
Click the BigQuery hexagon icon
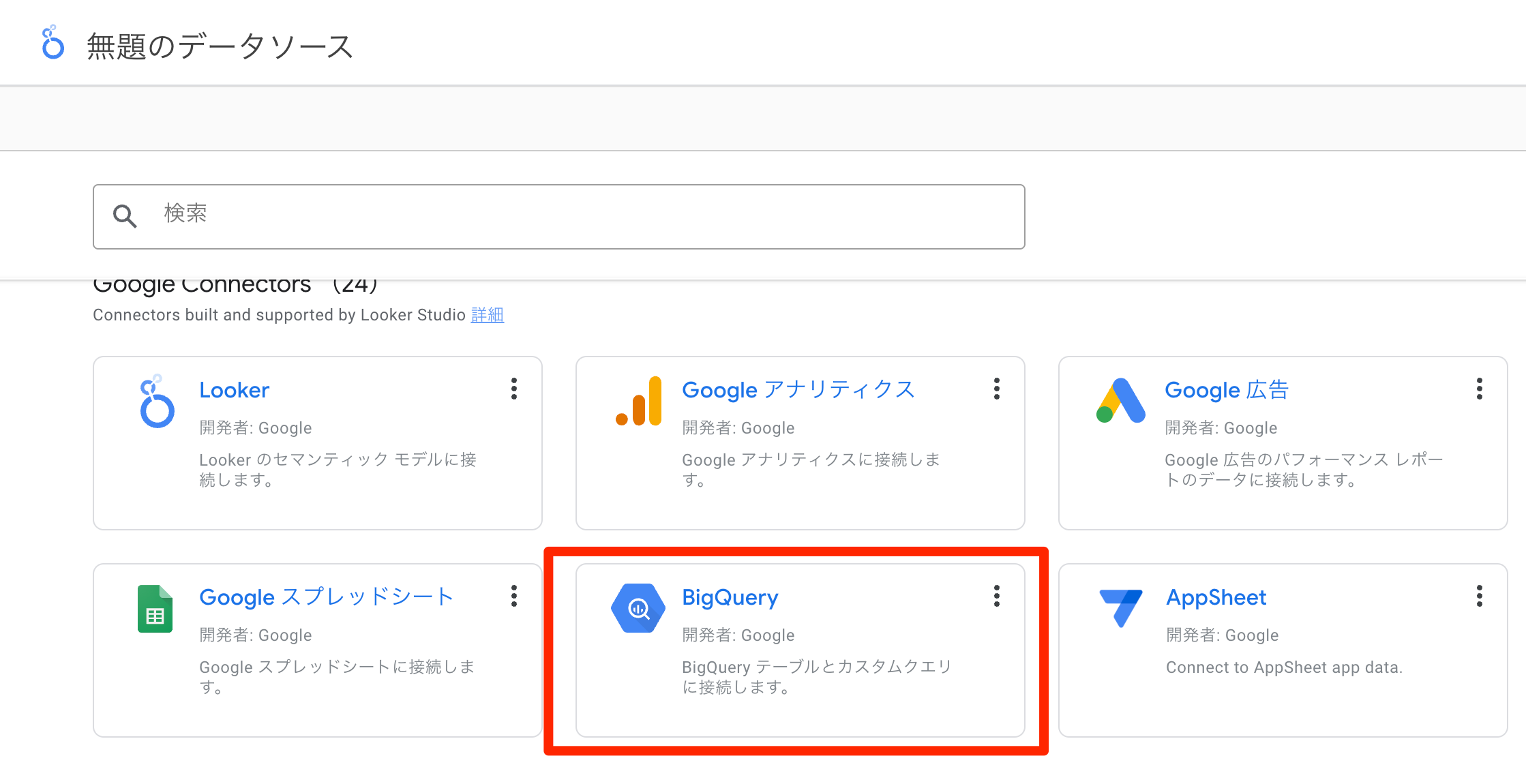[x=638, y=608]
